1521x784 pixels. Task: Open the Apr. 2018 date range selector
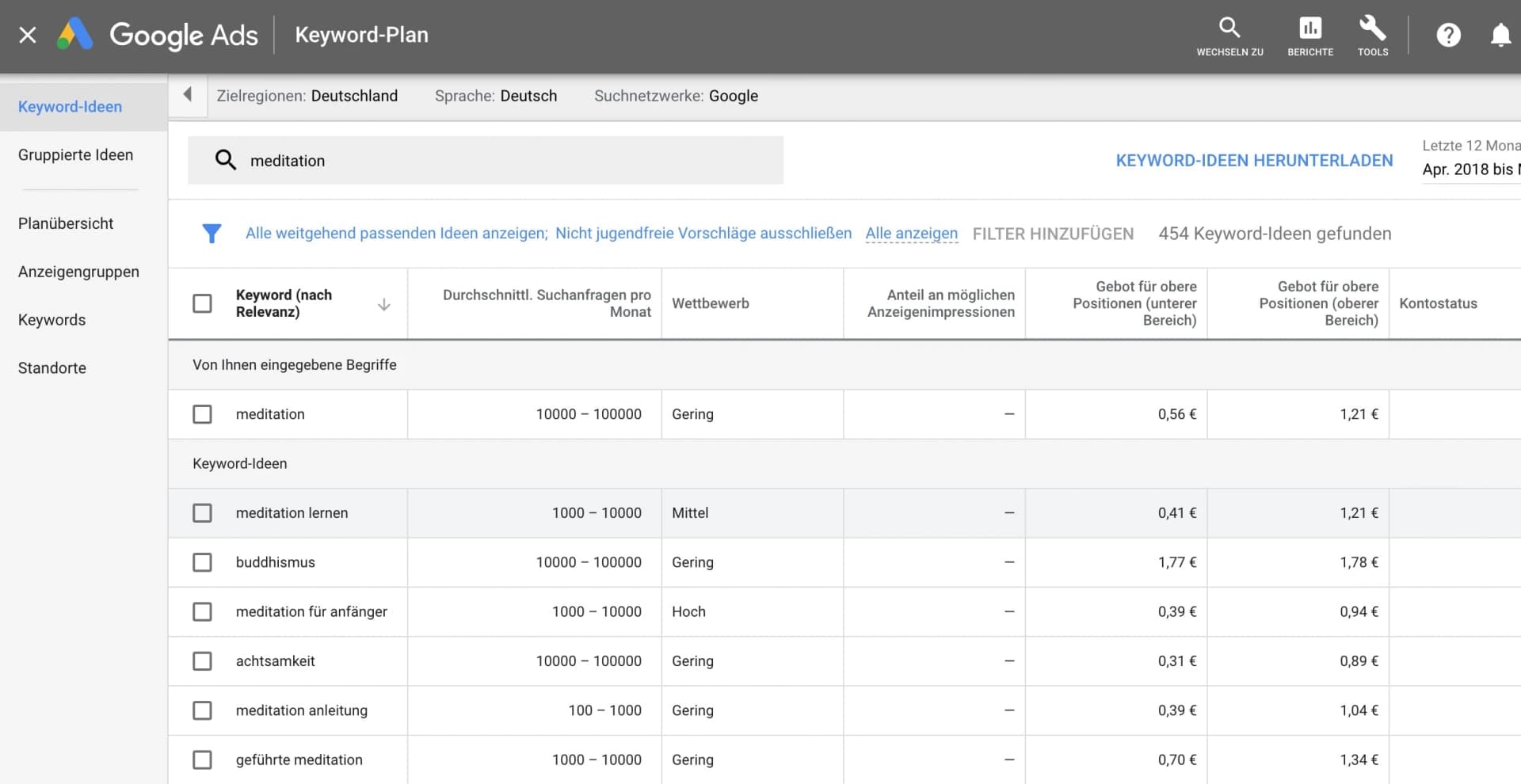tap(1471, 169)
